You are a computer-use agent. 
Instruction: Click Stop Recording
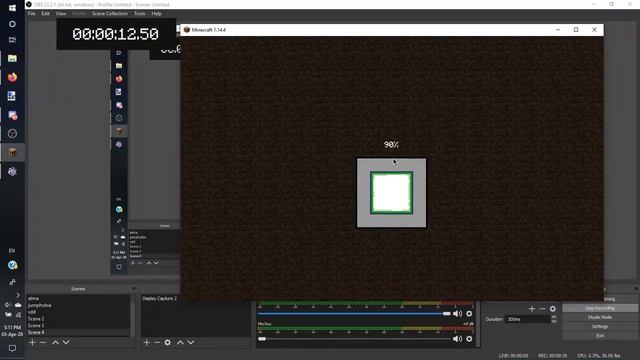pos(600,308)
